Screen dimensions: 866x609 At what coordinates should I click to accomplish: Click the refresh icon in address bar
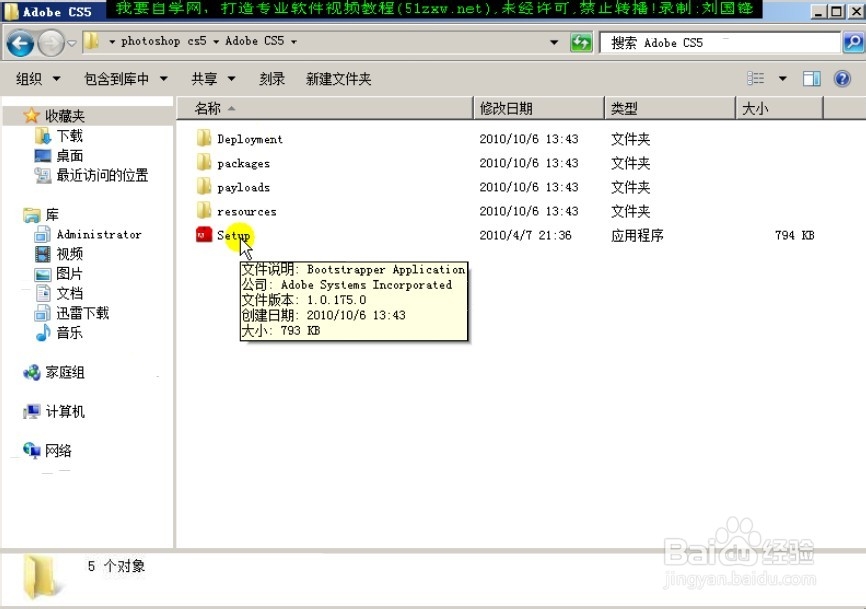pos(581,42)
